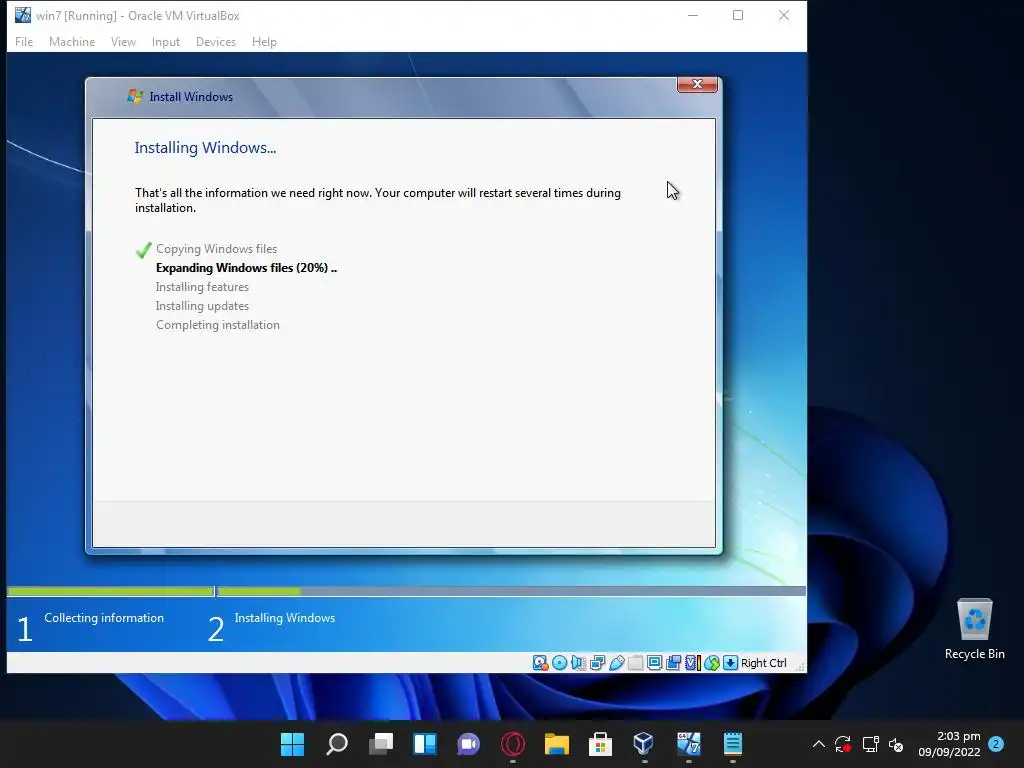Click the optical drive status icon
1024x768 pixels.
[x=560, y=663]
